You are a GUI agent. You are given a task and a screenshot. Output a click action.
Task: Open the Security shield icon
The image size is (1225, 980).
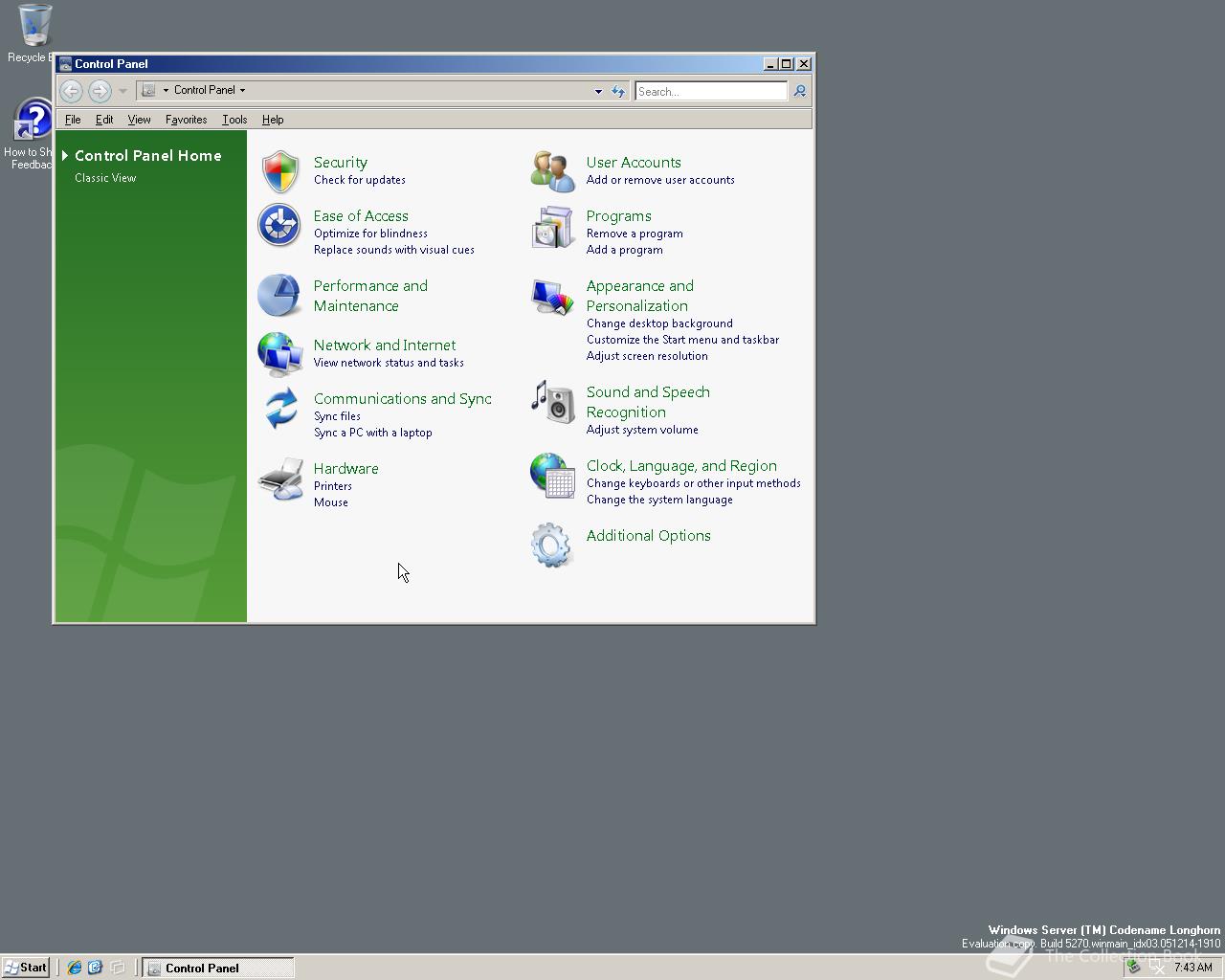[280, 171]
